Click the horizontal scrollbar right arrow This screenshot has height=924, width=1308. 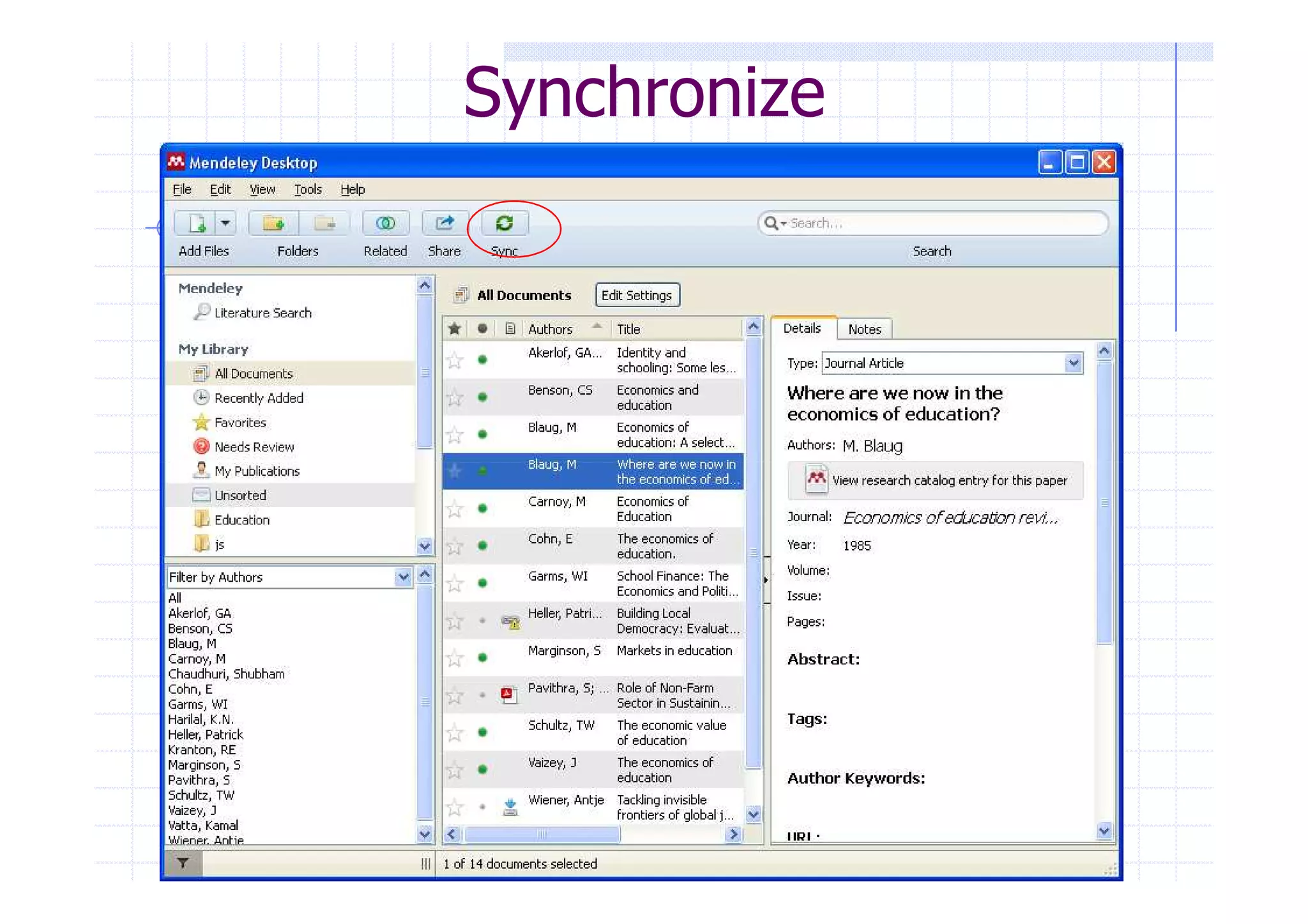pos(734,834)
